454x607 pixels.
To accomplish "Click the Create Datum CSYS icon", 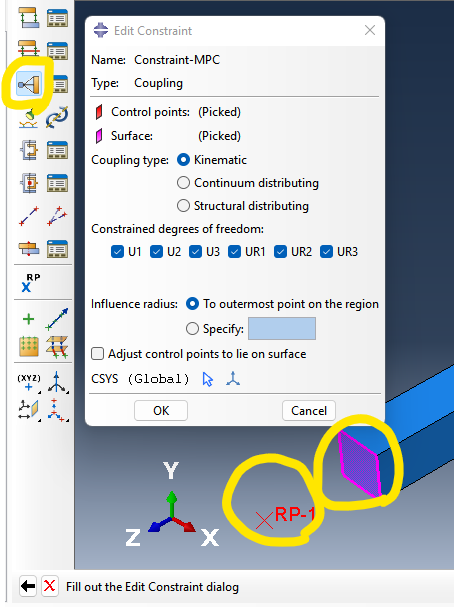I will point(57,382).
